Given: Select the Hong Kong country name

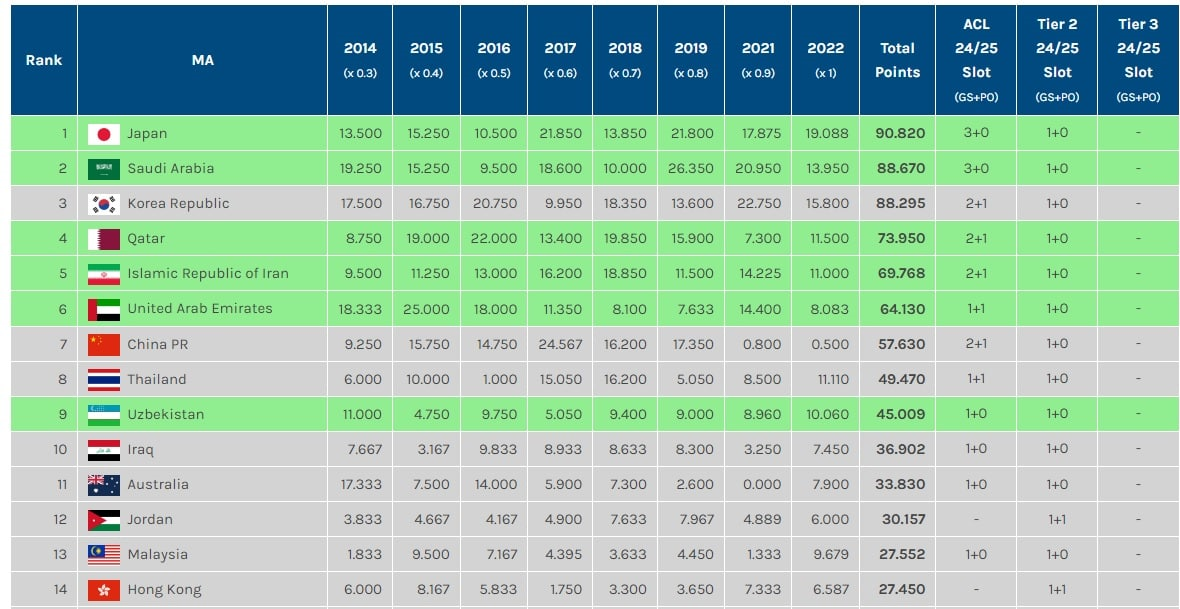Looking at the screenshot, I should tap(164, 590).
